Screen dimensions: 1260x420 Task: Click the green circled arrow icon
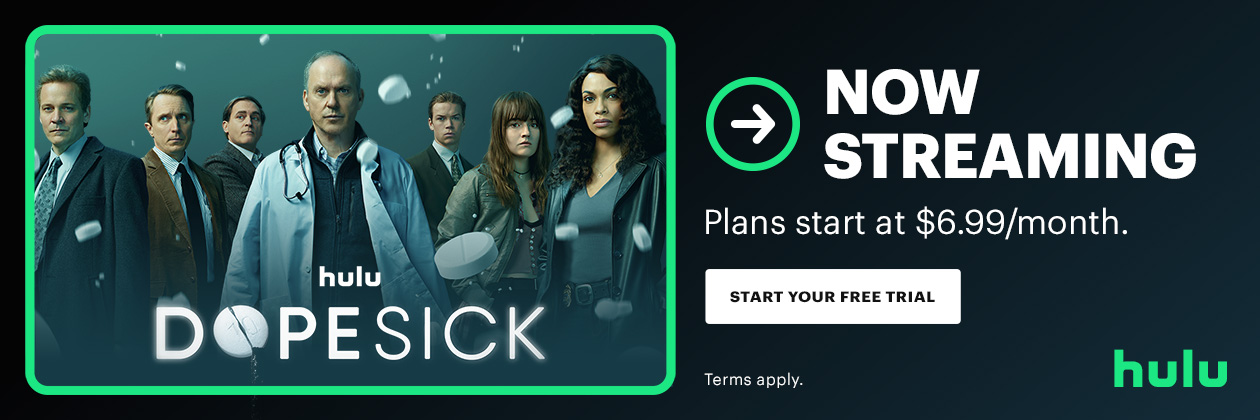tap(752, 123)
